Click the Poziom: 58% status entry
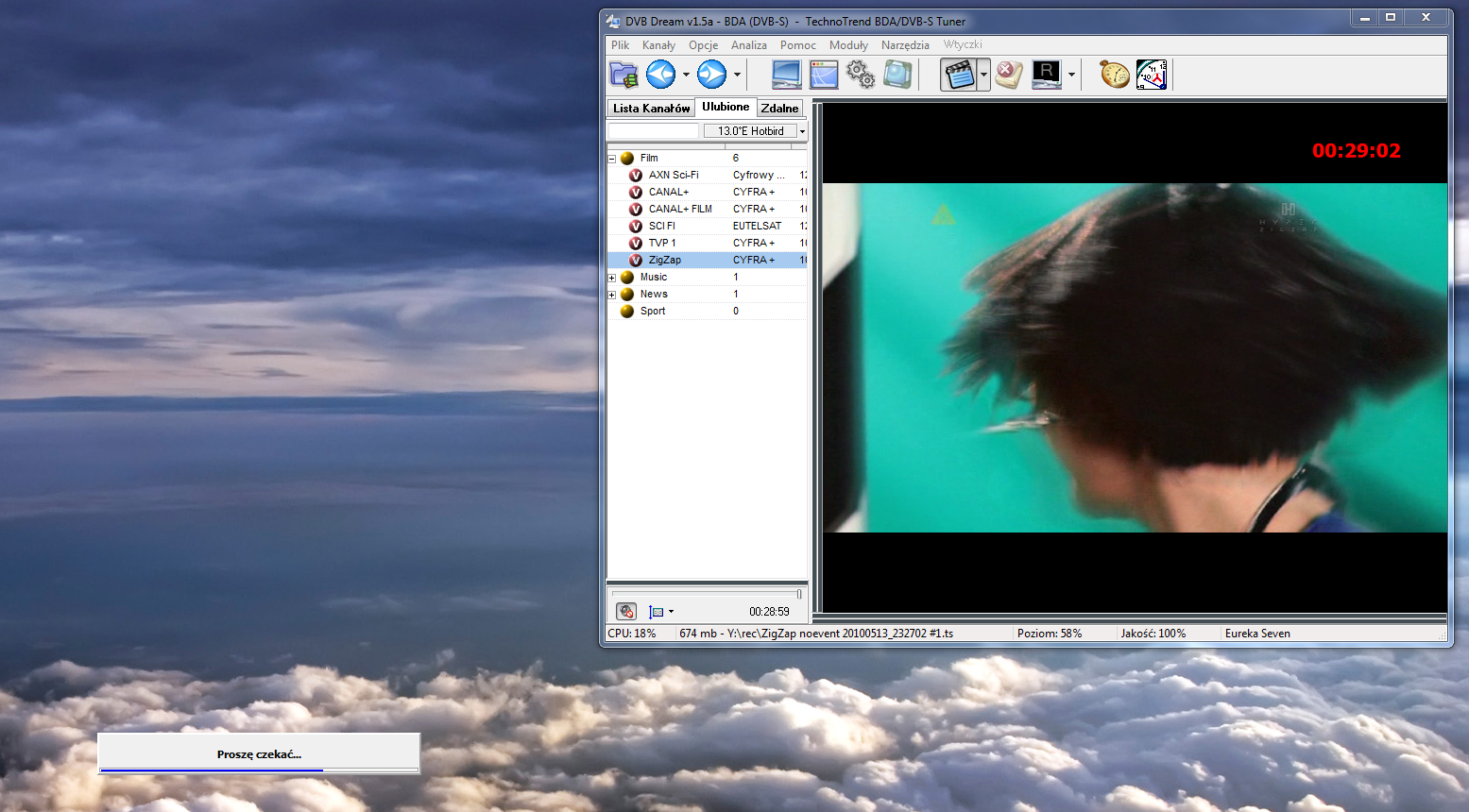Image resolution: width=1469 pixels, height=812 pixels. pyautogui.click(x=1050, y=634)
